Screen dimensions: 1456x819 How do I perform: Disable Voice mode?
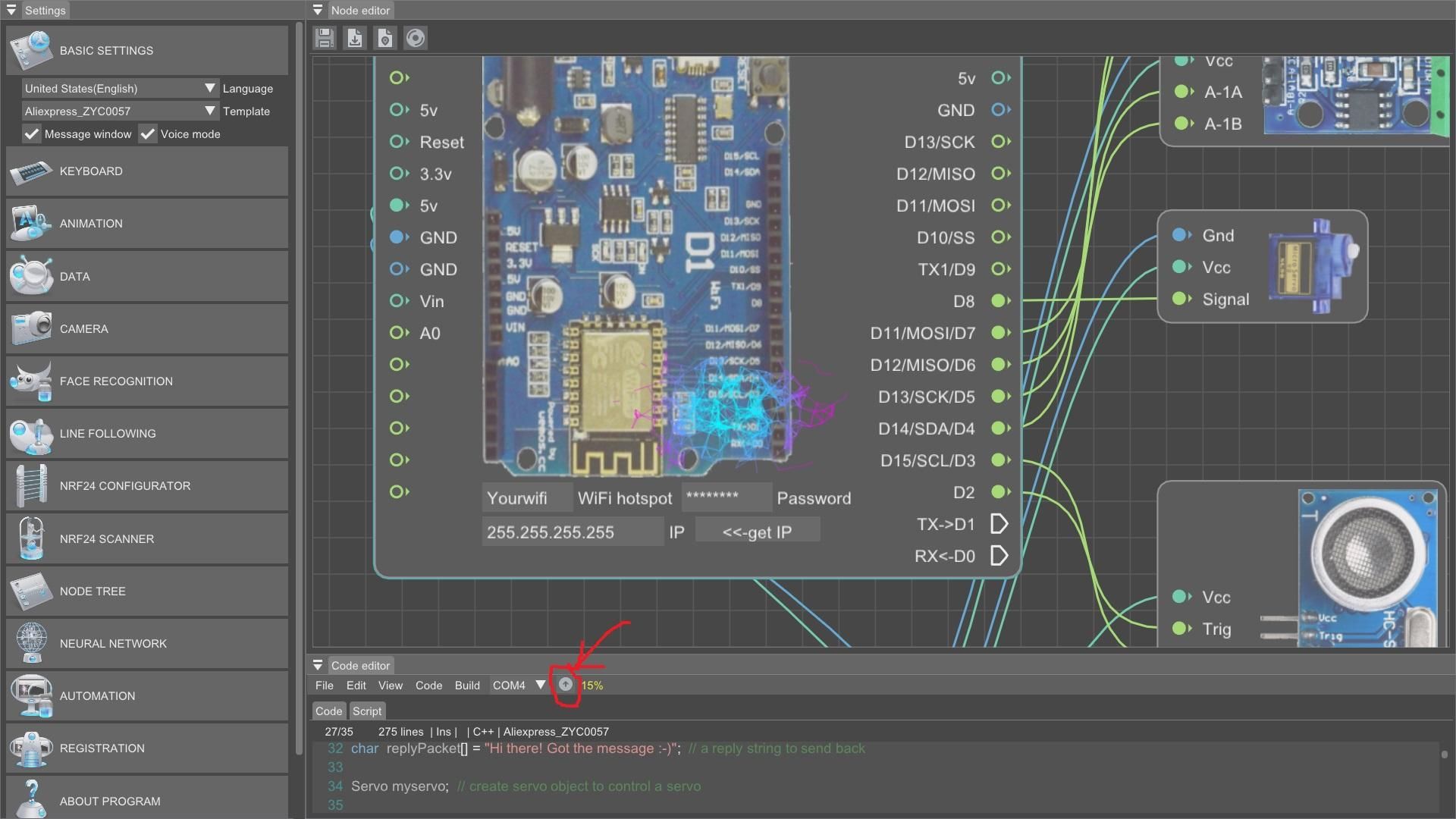point(148,134)
